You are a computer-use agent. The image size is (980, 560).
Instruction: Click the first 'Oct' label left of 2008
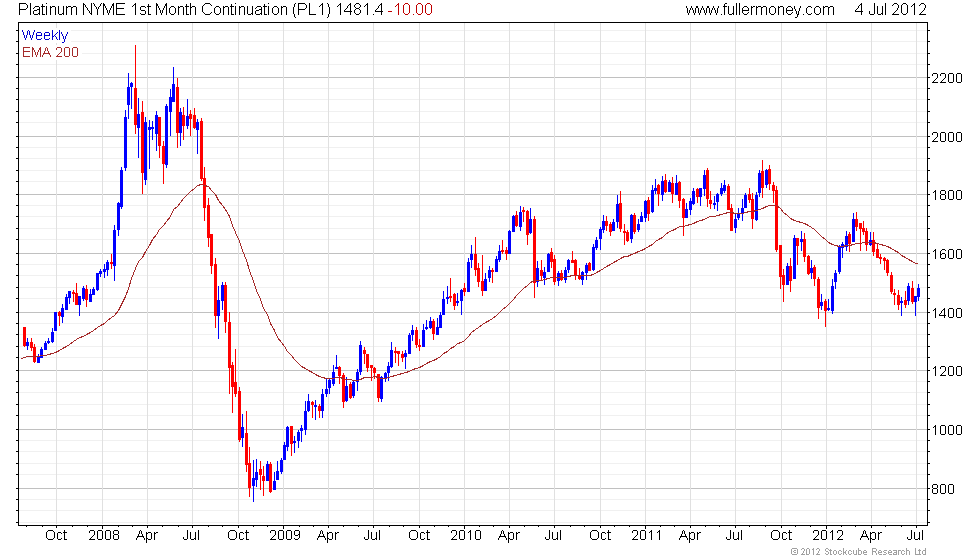click(56, 536)
